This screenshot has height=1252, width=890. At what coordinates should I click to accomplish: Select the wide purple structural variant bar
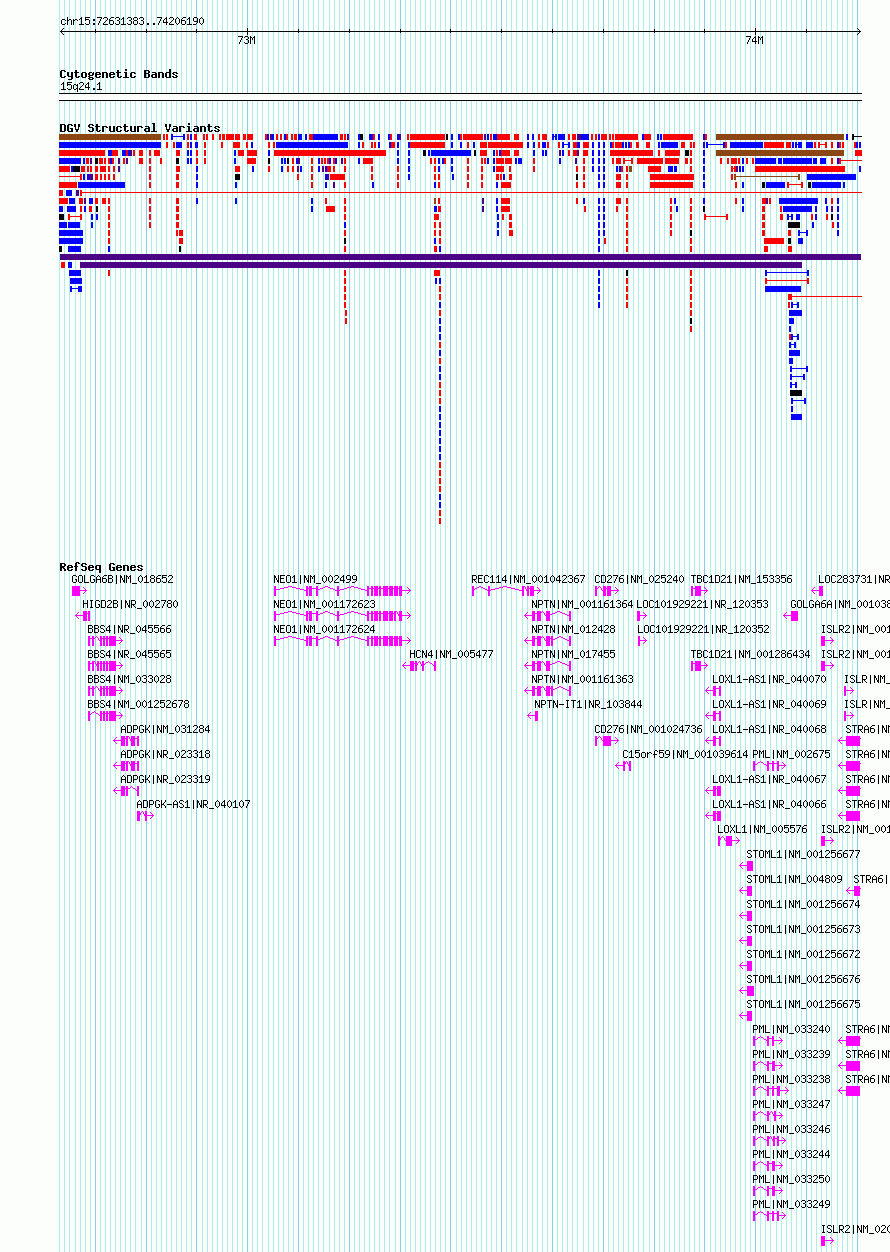pyautogui.click(x=460, y=257)
